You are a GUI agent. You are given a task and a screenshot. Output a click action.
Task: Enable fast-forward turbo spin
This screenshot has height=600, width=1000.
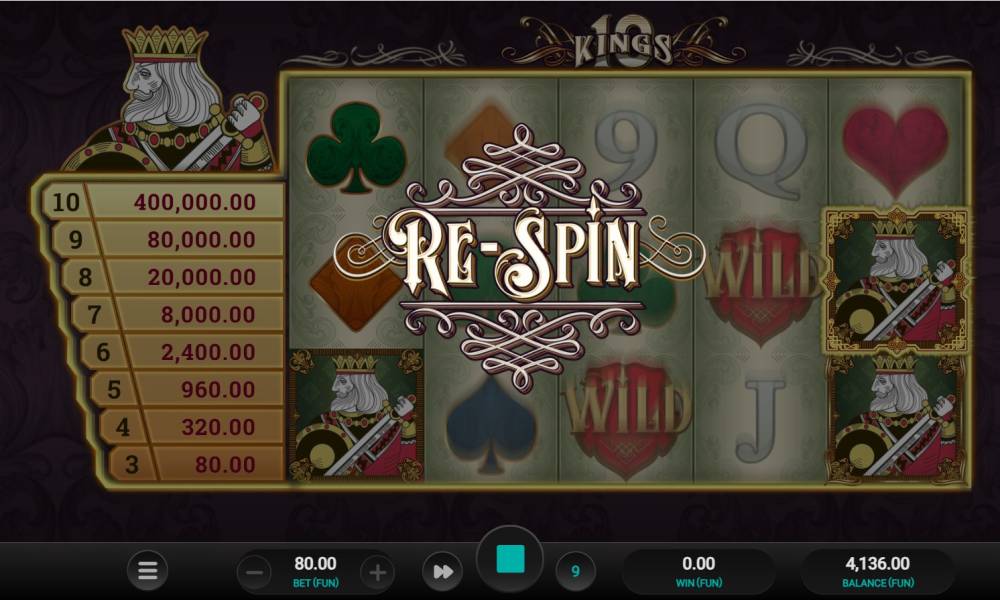click(x=443, y=571)
